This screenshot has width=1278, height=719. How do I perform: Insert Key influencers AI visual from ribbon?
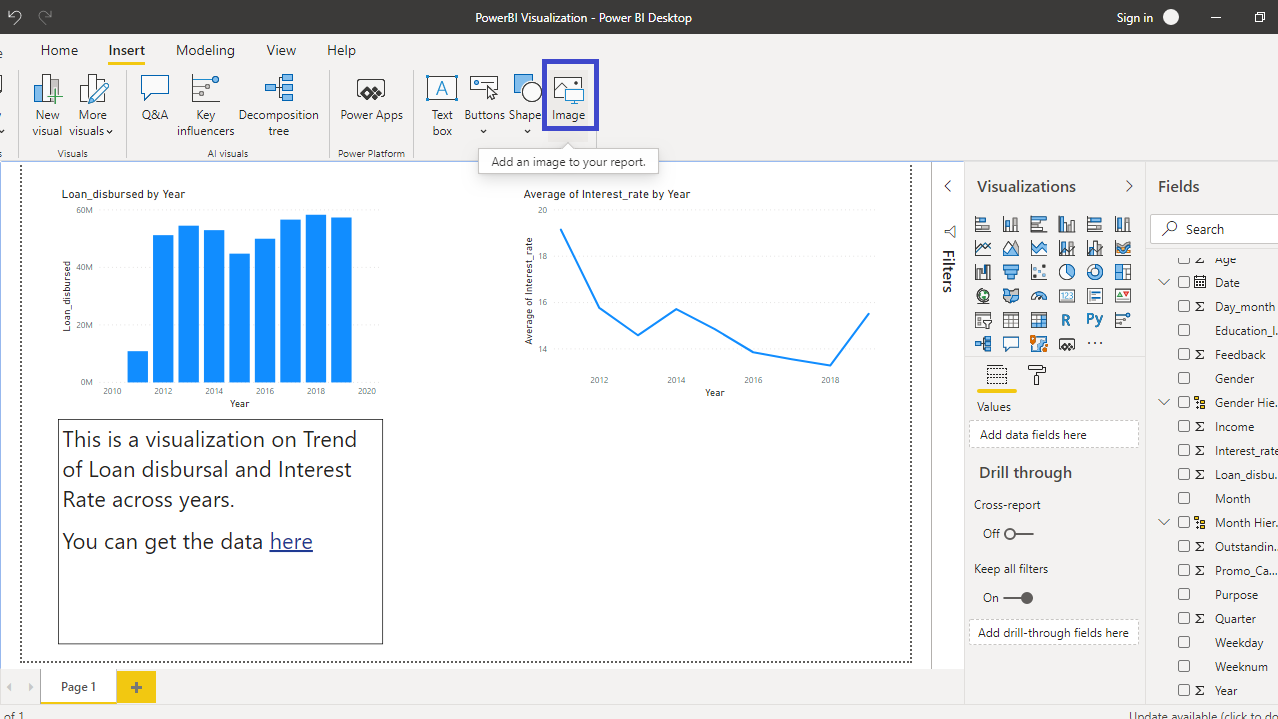point(206,105)
